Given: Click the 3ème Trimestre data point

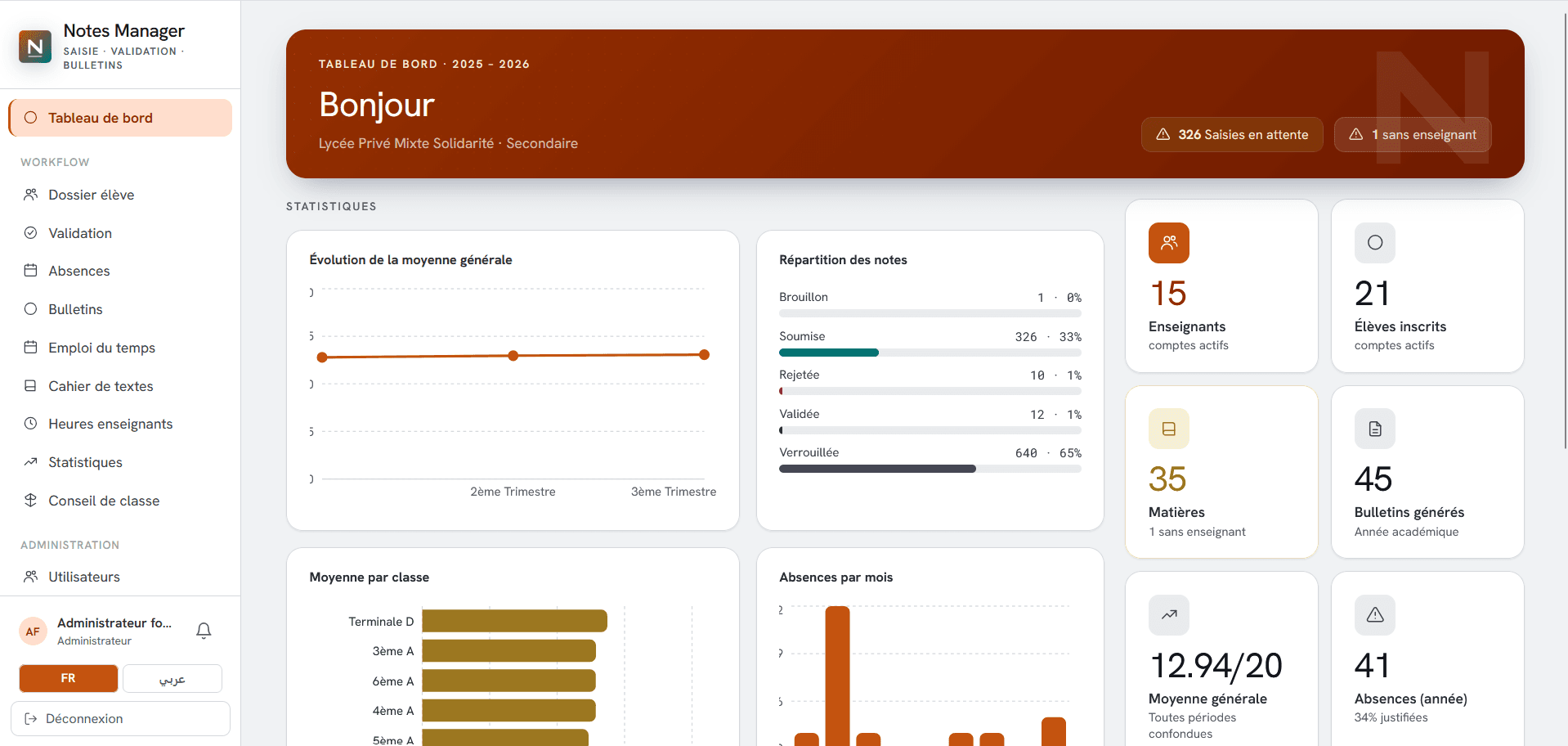Looking at the screenshot, I should tap(704, 354).
